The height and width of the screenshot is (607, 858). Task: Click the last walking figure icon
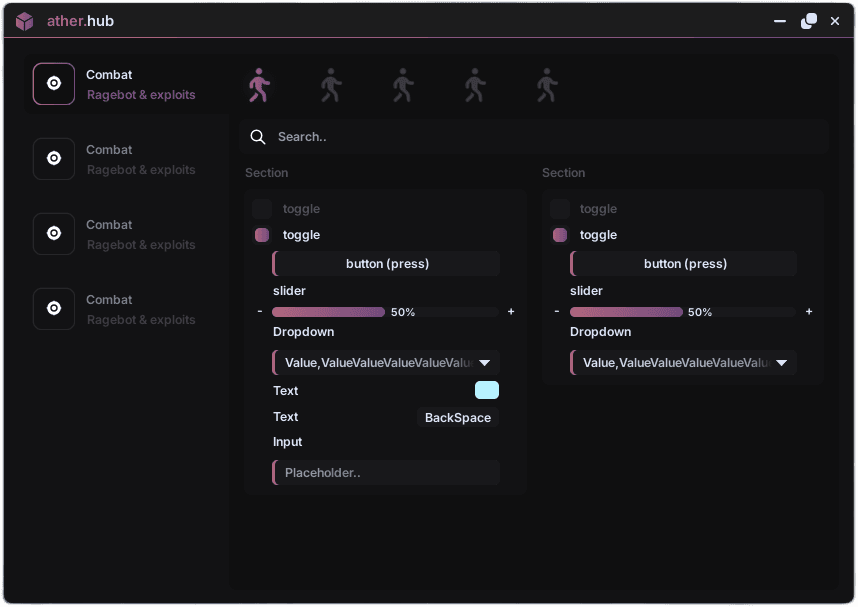point(547,84)
